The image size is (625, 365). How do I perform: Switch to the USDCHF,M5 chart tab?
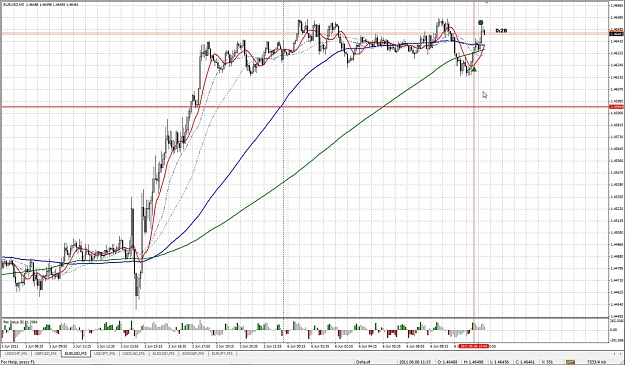16,353
